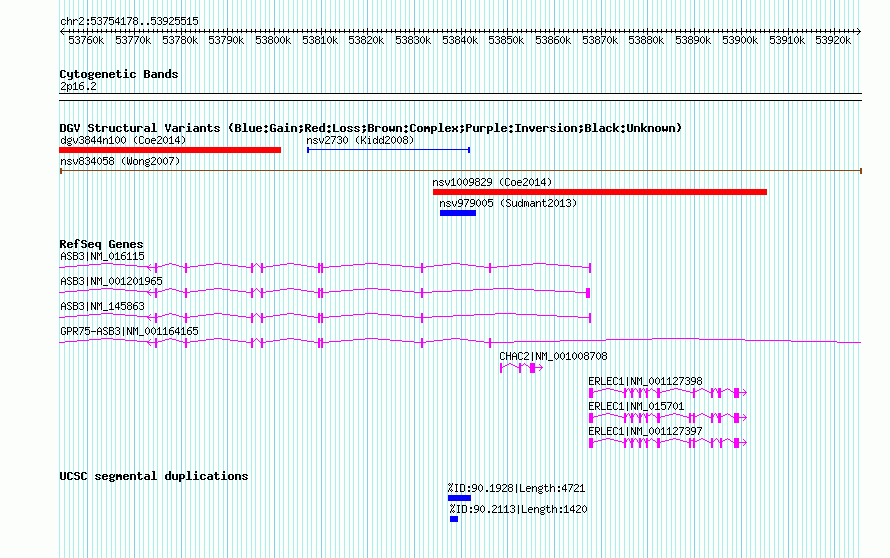Select the blue nsv979005 (Sudmant2013) gain bar
The image size is (890, 558).
(x=458, y=213)
